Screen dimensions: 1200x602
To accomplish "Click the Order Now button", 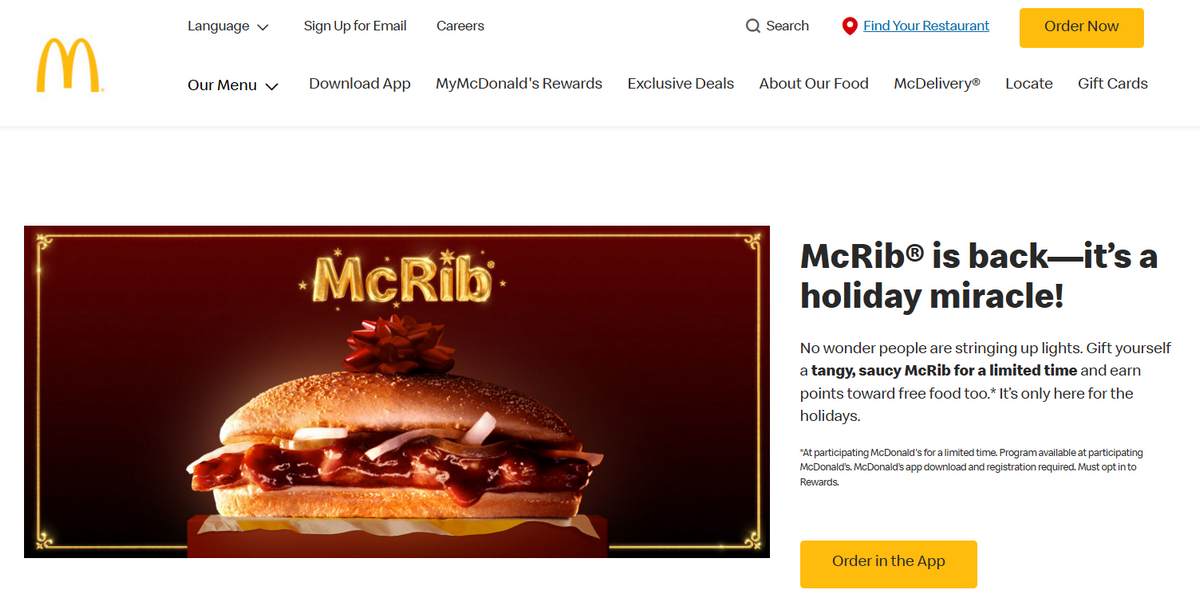I will (x=1081, y=27).
